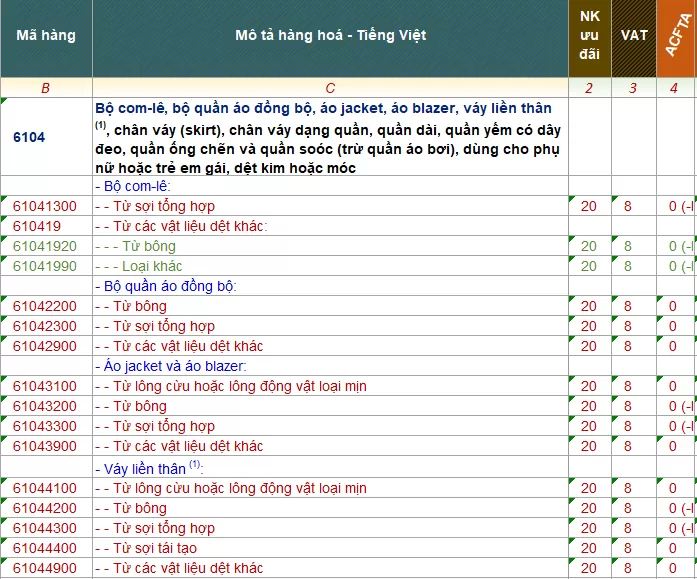
Task: Click code 61044200
Action: (x=44, y=508)
